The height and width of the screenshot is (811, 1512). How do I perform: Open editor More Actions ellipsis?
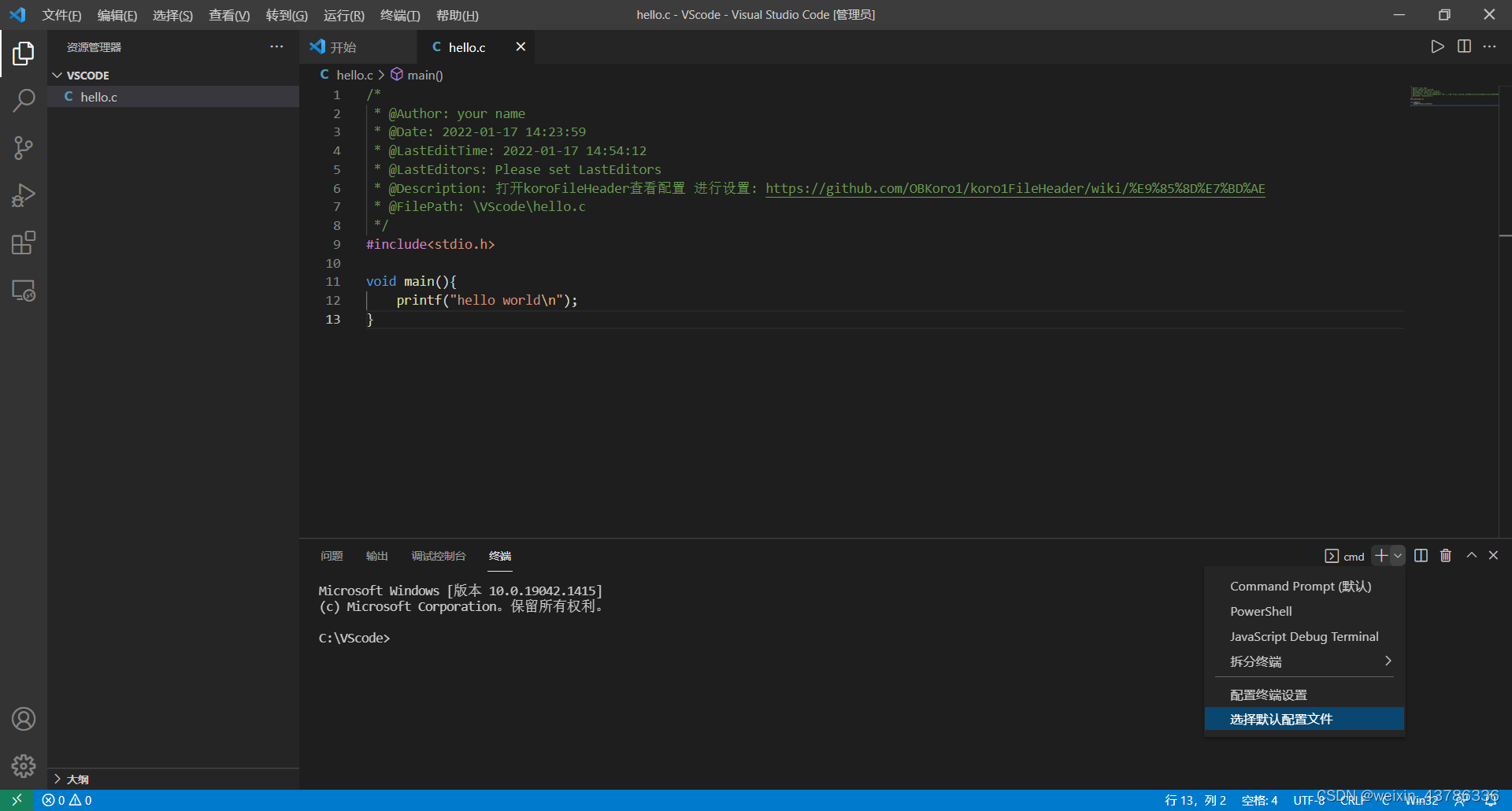pyautogui.click(x=1489, y=46)
